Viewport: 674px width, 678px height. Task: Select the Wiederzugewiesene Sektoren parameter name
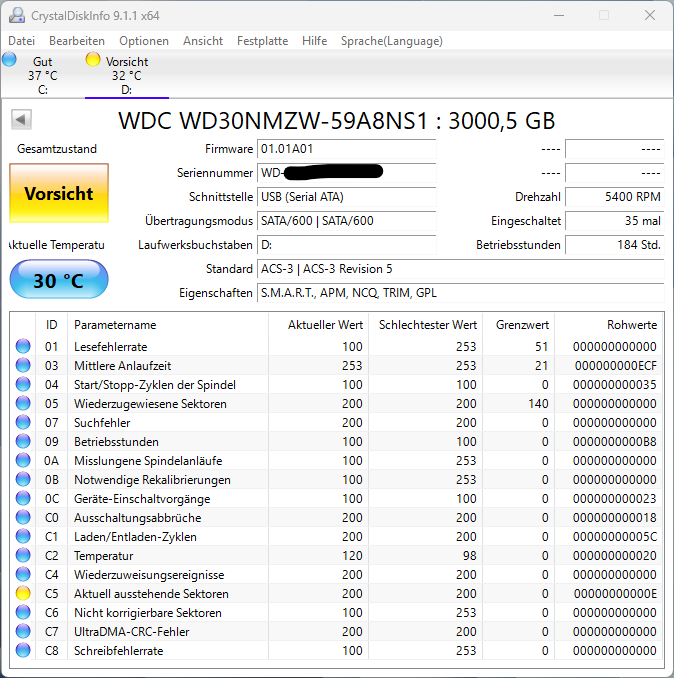[150, 404]
